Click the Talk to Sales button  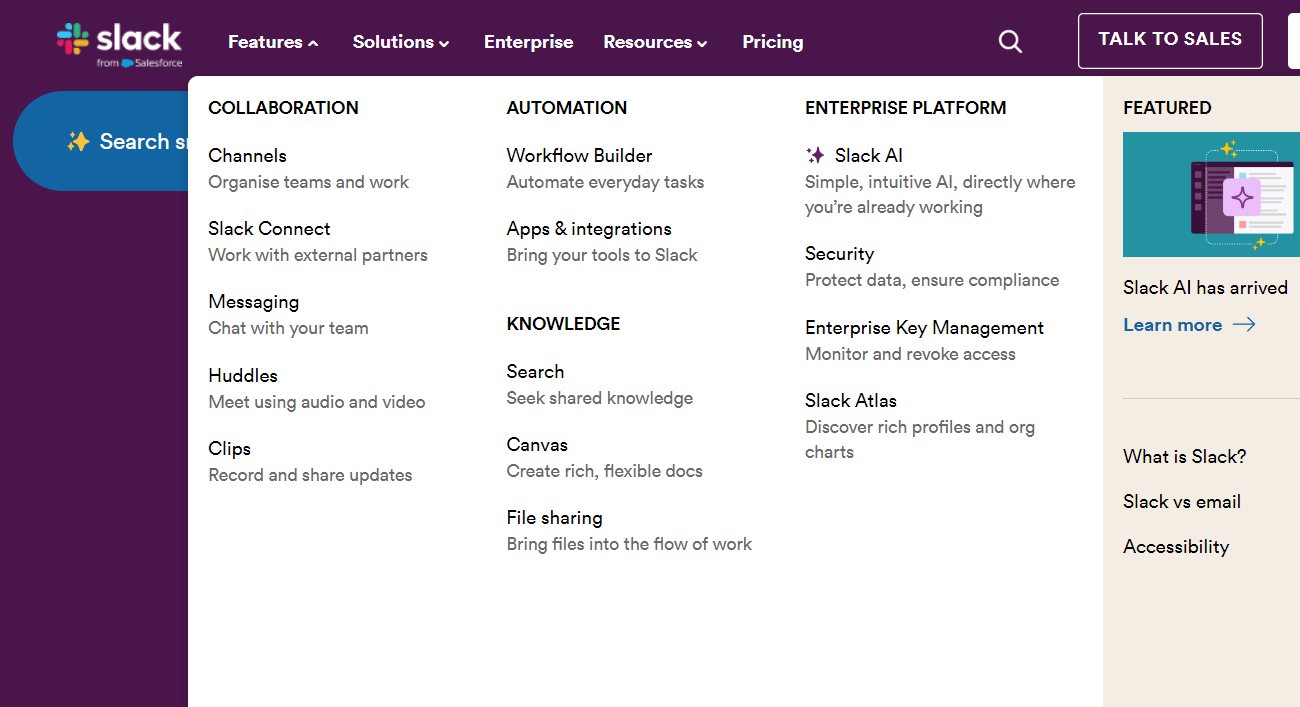[1170, 40]
